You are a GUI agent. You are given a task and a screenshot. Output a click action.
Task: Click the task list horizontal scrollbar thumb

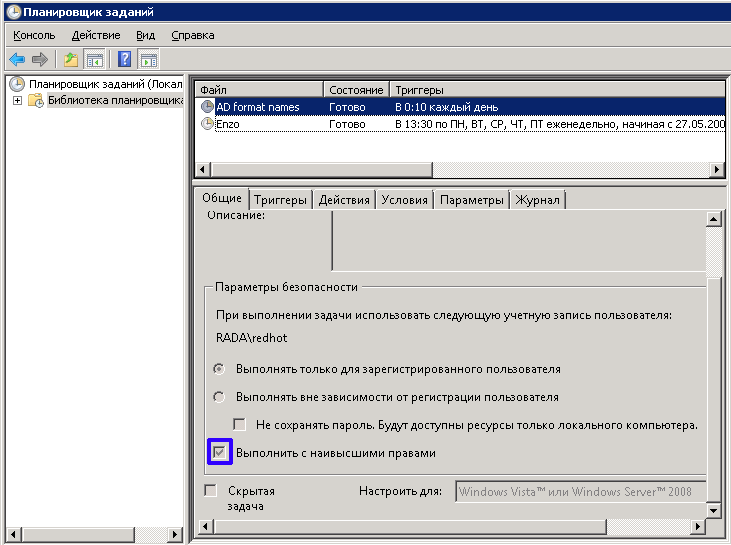322,169
